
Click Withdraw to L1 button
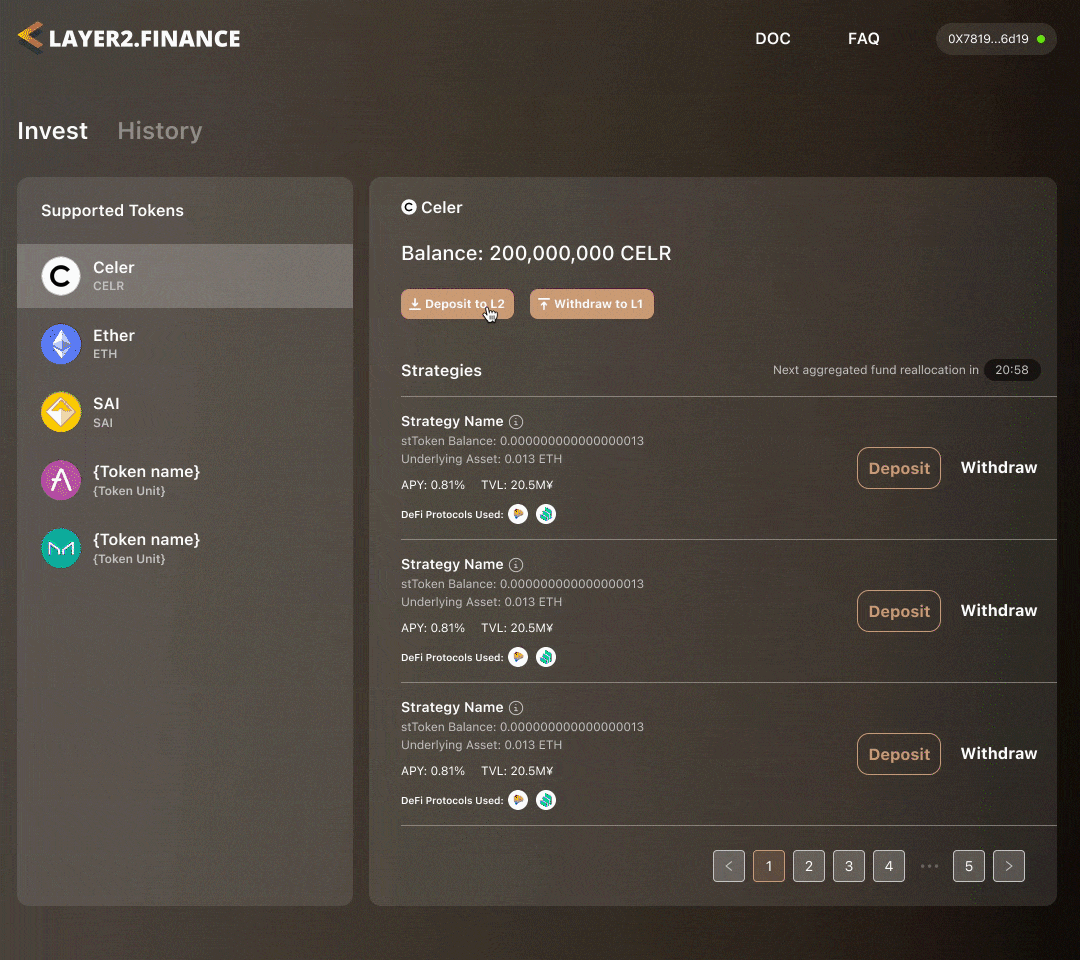click(592, 304)
